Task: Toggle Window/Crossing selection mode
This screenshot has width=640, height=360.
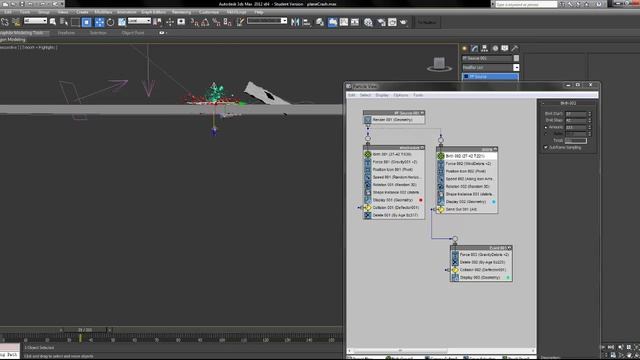Action: [x=87, y=22]
